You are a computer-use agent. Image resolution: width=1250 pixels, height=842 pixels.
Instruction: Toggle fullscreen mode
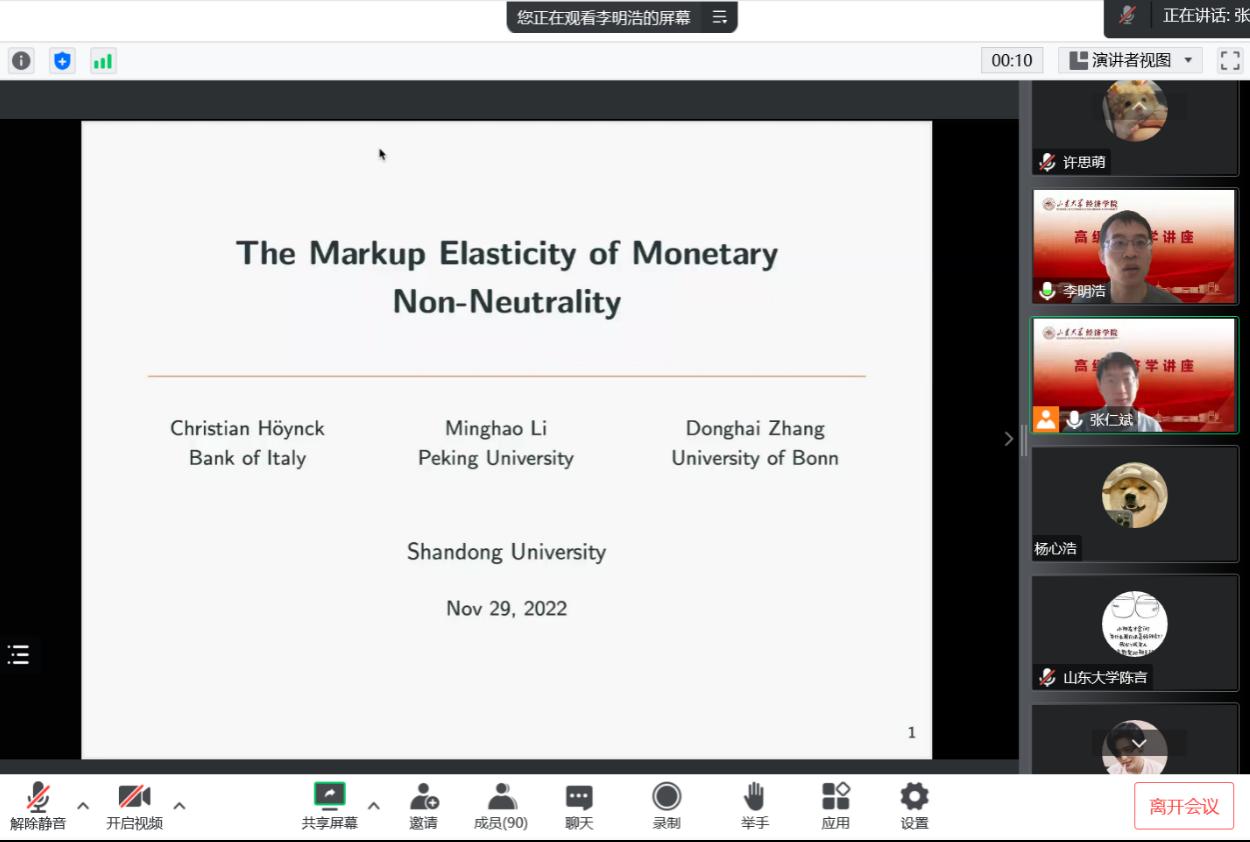click(x=1229, y=61)
